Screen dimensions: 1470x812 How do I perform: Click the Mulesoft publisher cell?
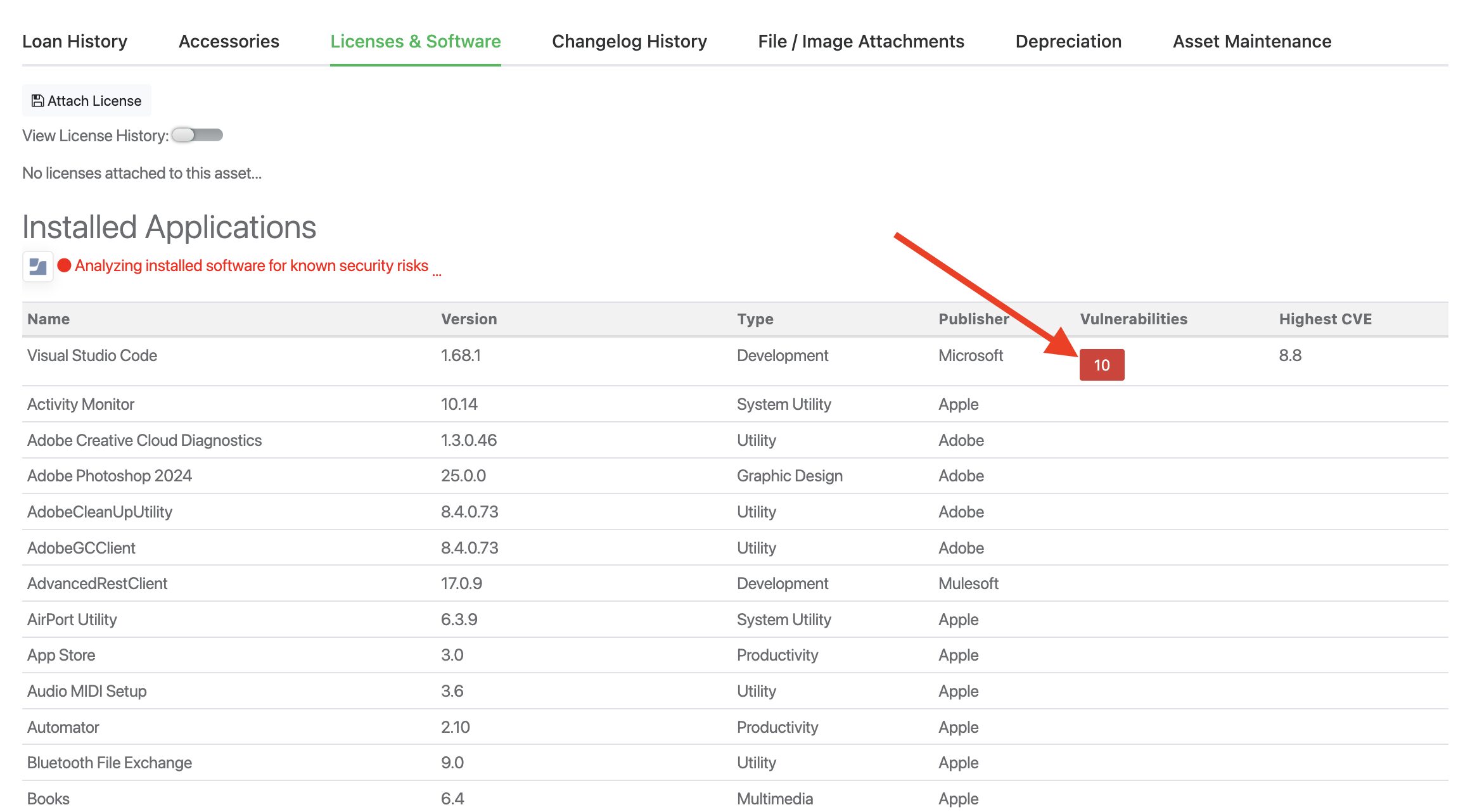pyautogui.click(x=969, y=583)
